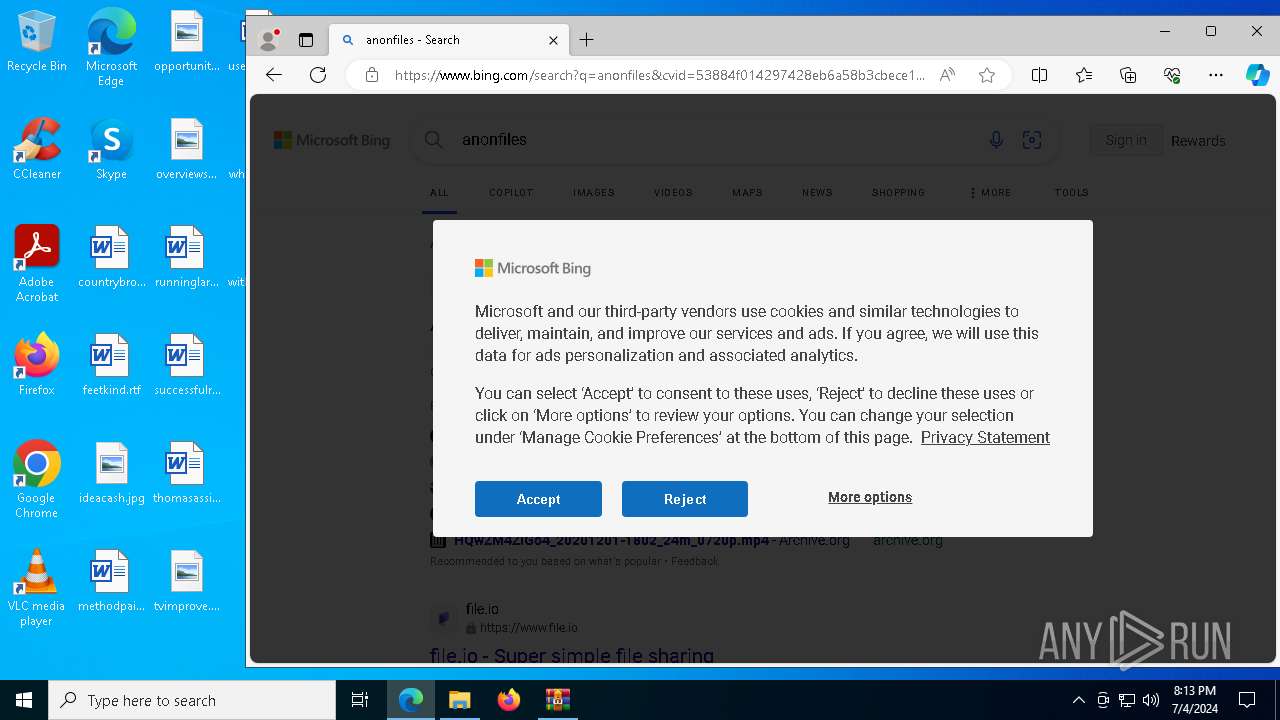Viewport: 1280px width, 720px height.
Task: Select the countrybro... Word document
Action: 111,257
